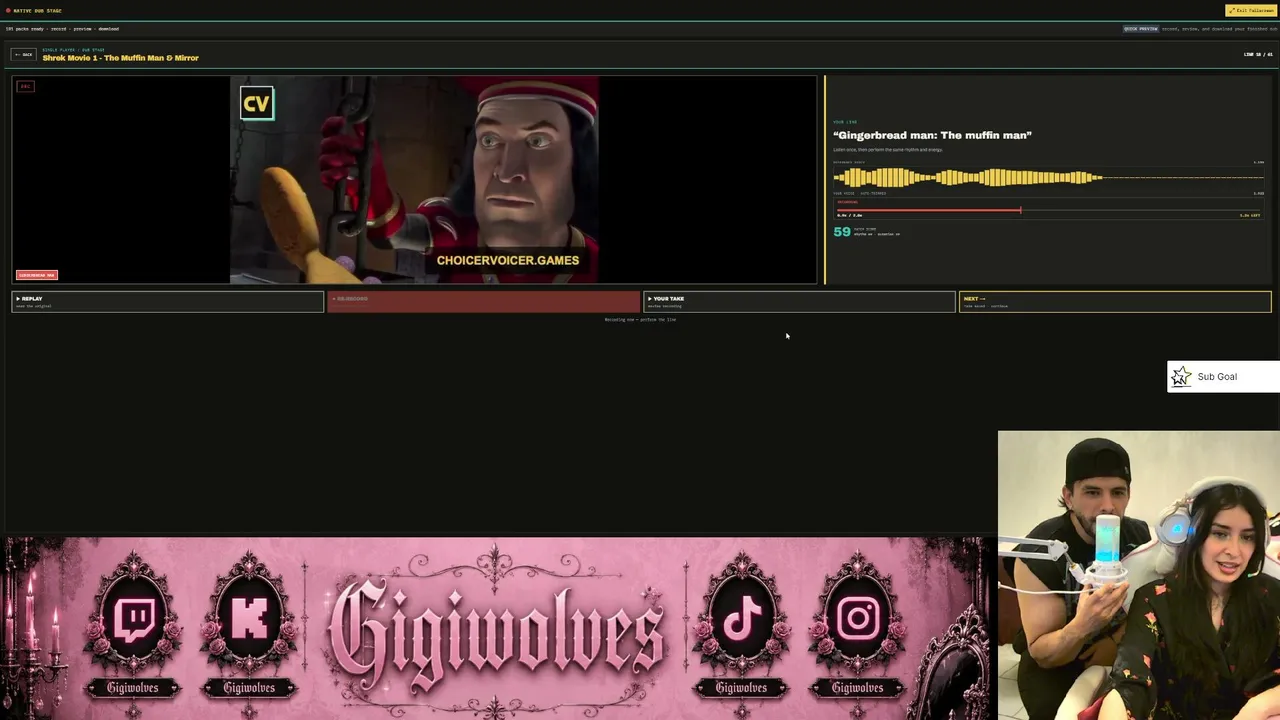This screenshot has width=1280, height=720.
Task: Replay the original line
Action: click(168, 301)
